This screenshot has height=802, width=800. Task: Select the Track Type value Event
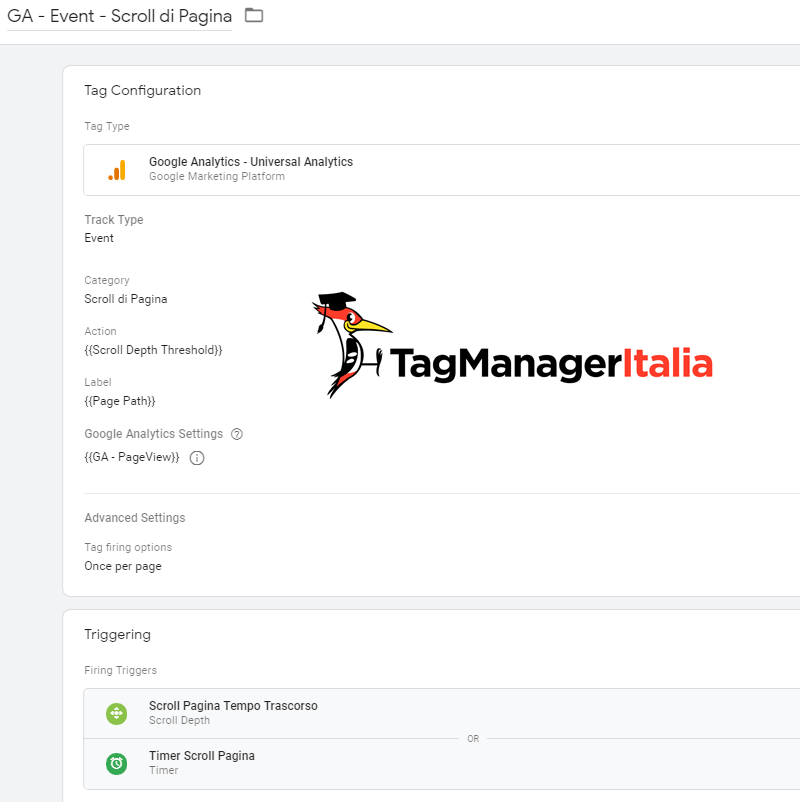(99, 238)
